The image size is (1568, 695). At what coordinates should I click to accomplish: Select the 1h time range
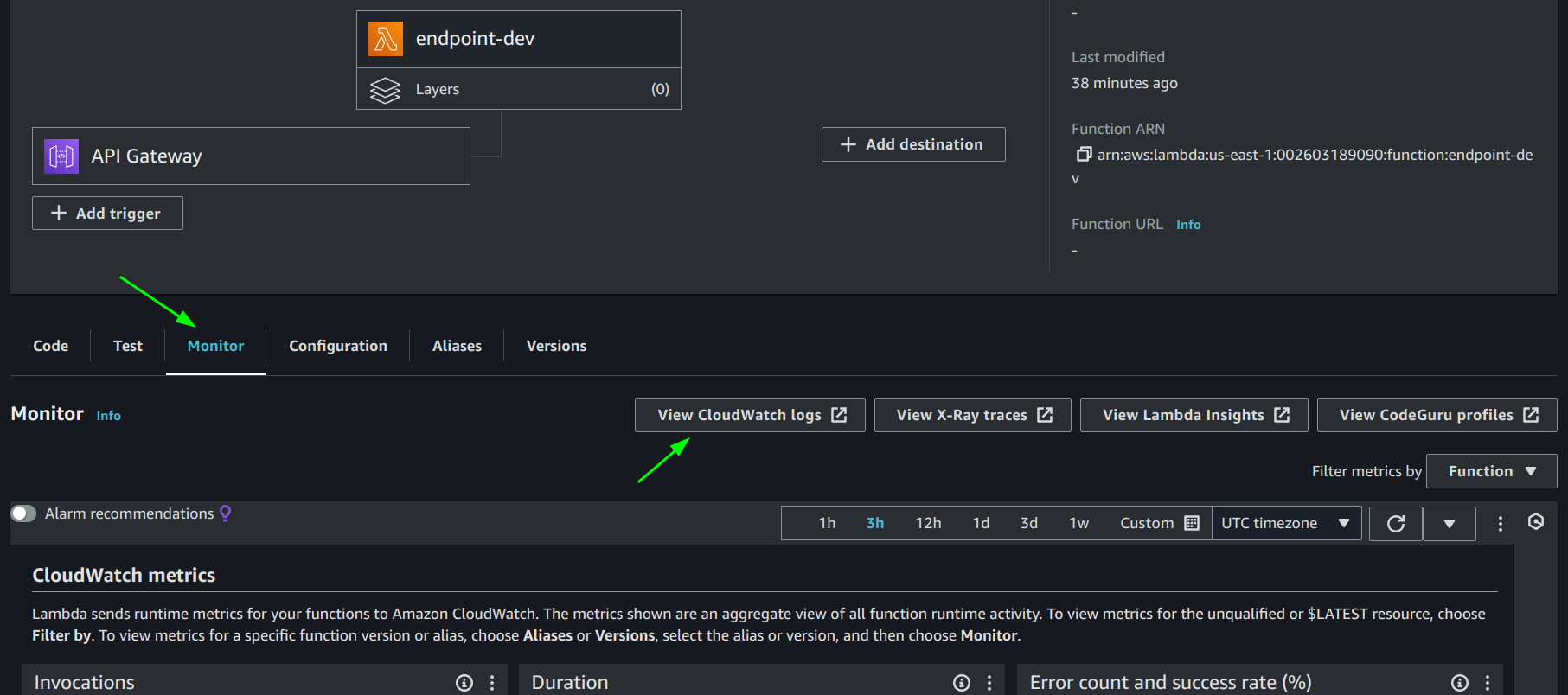point(827,523)
